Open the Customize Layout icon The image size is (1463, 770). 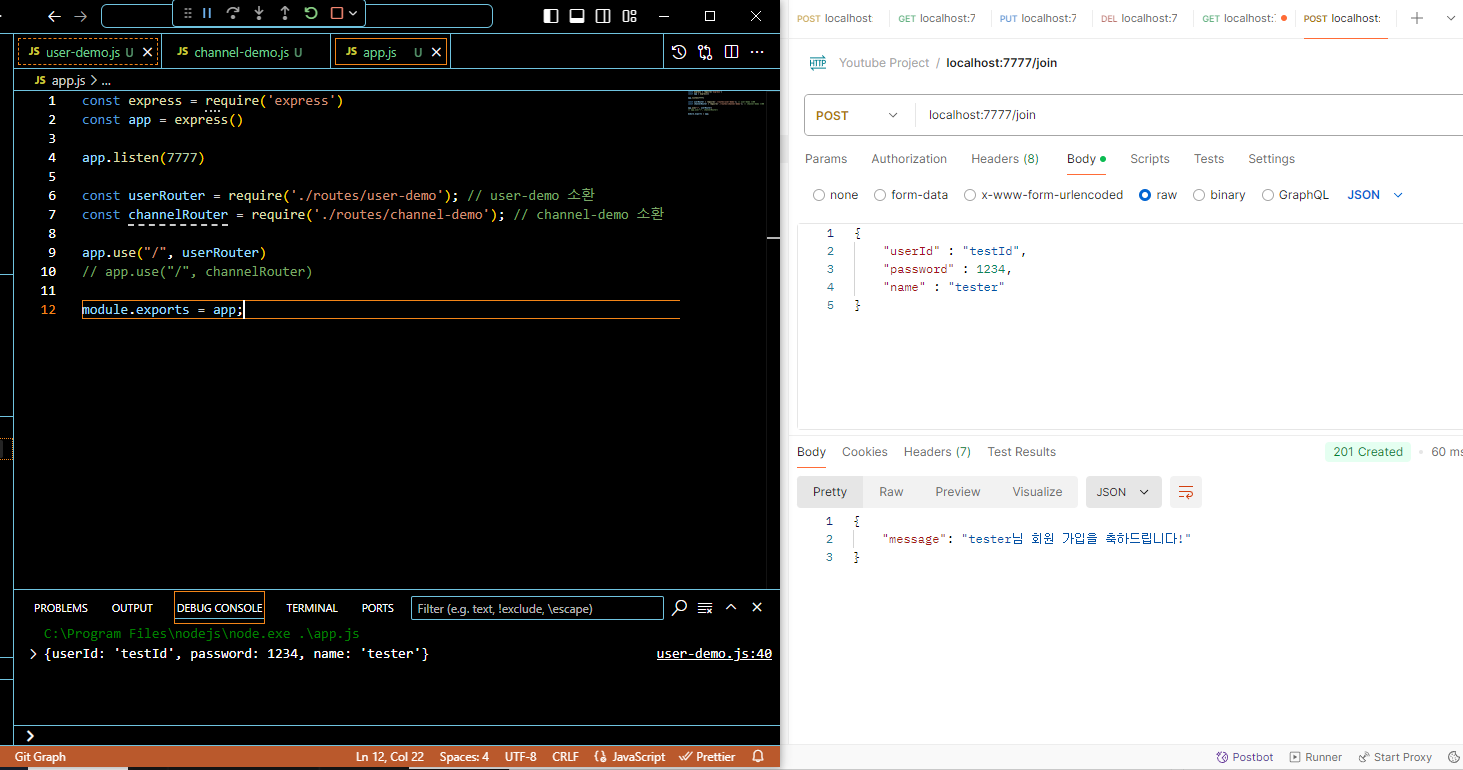point(629,16)
